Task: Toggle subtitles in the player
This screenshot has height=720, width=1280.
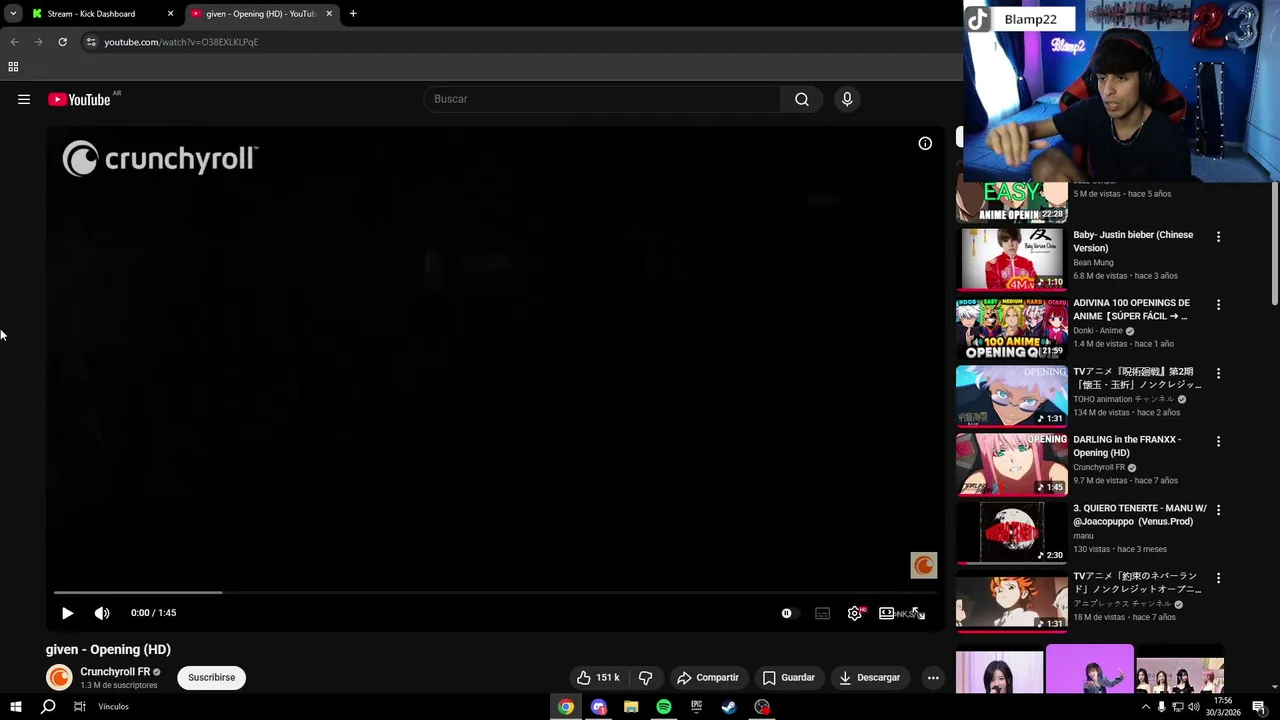Action: (x=822, y=613)
